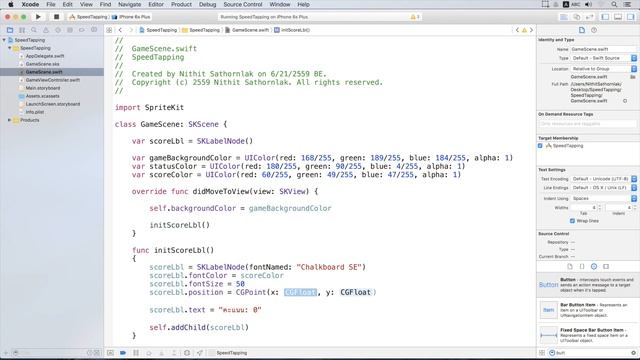The height and width of the screenshot is (360, 640).
Task: Open the Symbol navigator icon
Action: point(22,30)
